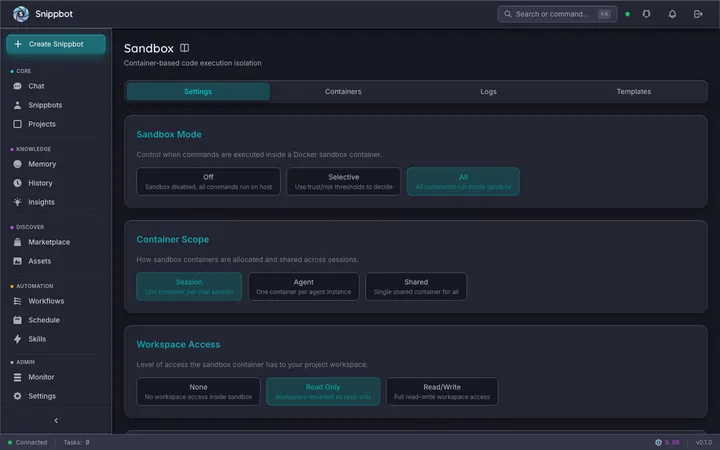
Task: Click the Settings gear icon in sidebar
Action: (x=17, y=396)
